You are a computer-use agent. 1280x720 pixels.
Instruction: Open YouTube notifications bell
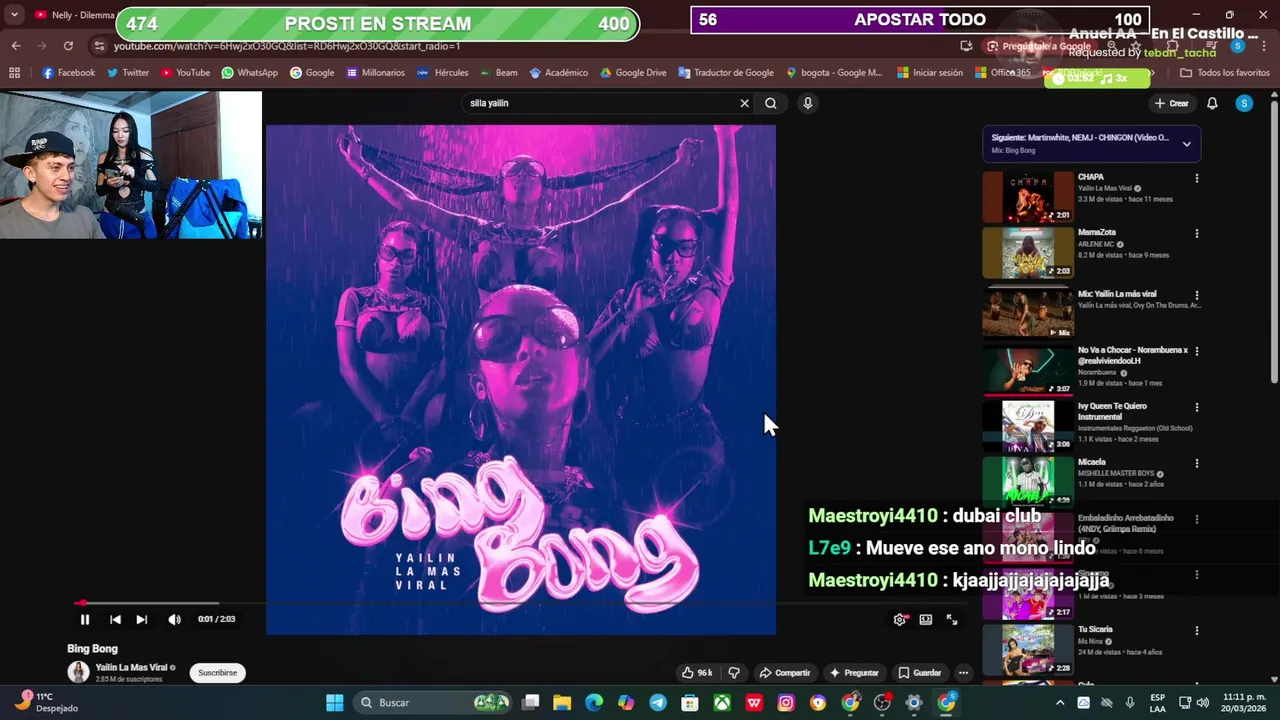(x=1212, y=103)
